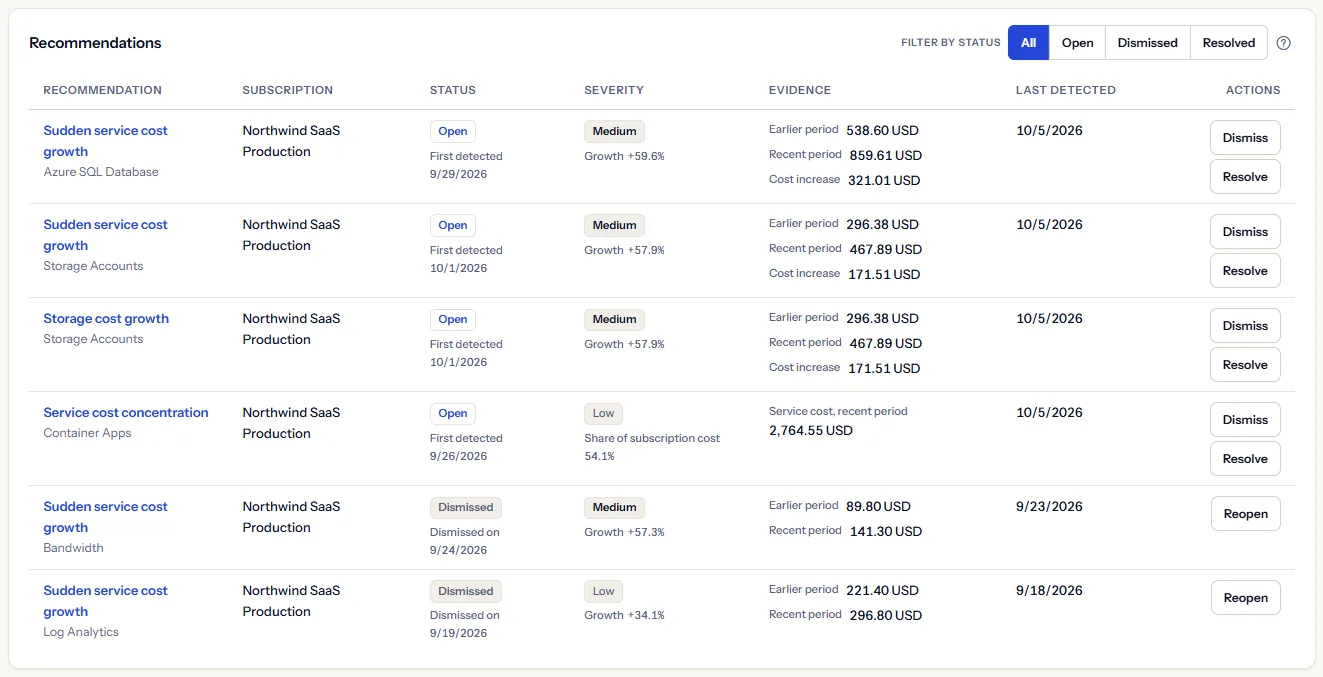Click the Severity column header
This screenshot has width=1323, height=677.
(x=614, y=90)
